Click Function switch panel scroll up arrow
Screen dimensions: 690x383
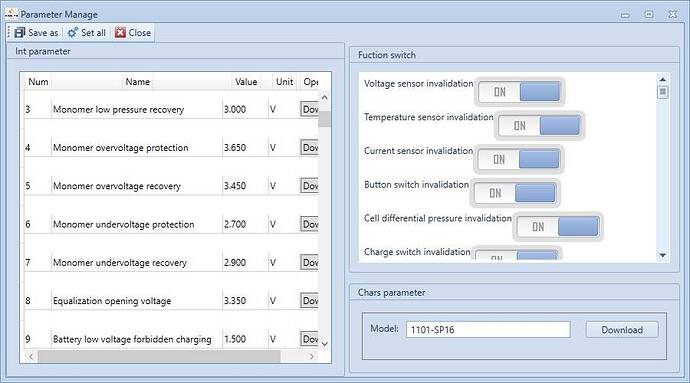[663, 79]
